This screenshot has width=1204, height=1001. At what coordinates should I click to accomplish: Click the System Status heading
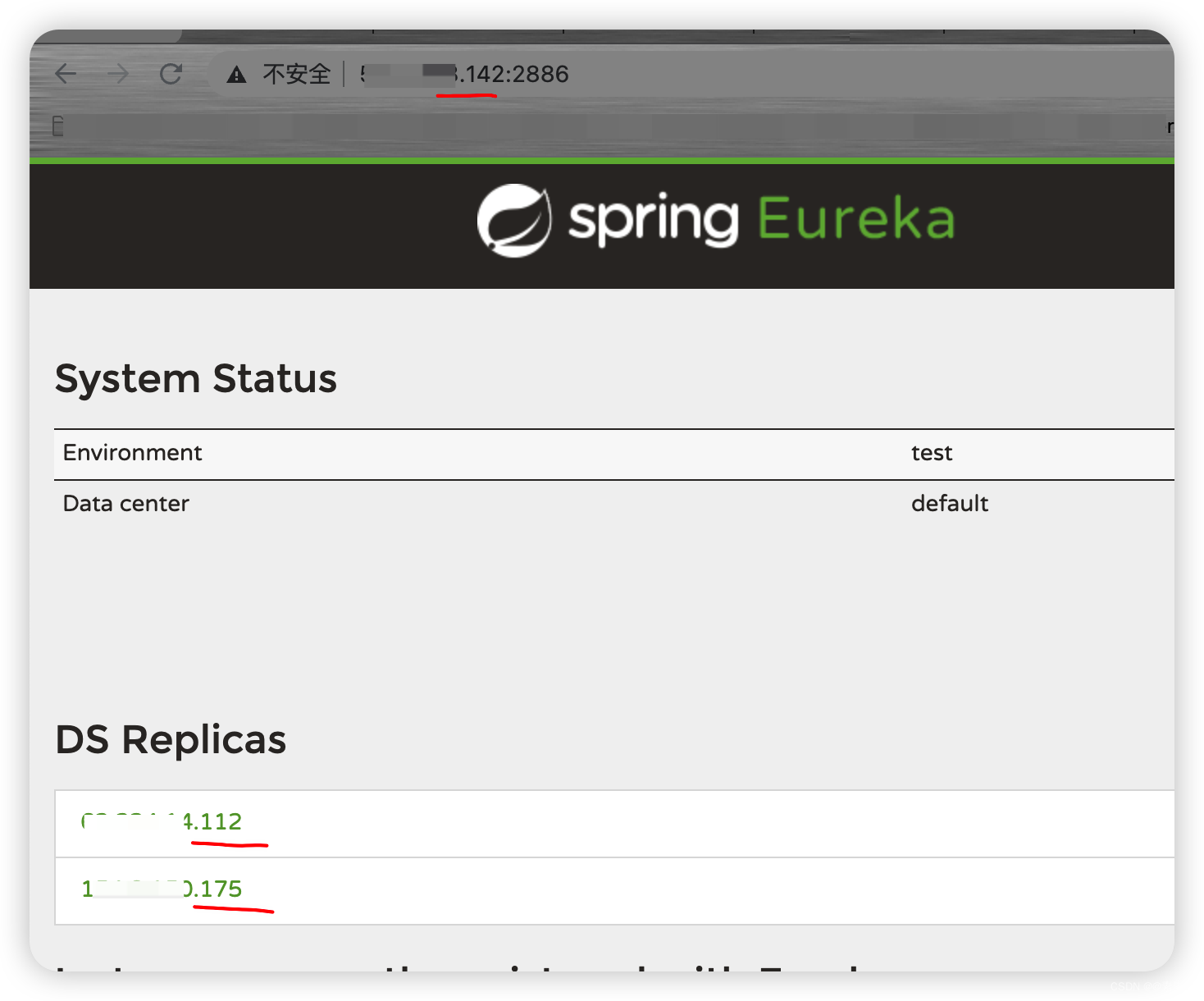(x=196, y=379)
